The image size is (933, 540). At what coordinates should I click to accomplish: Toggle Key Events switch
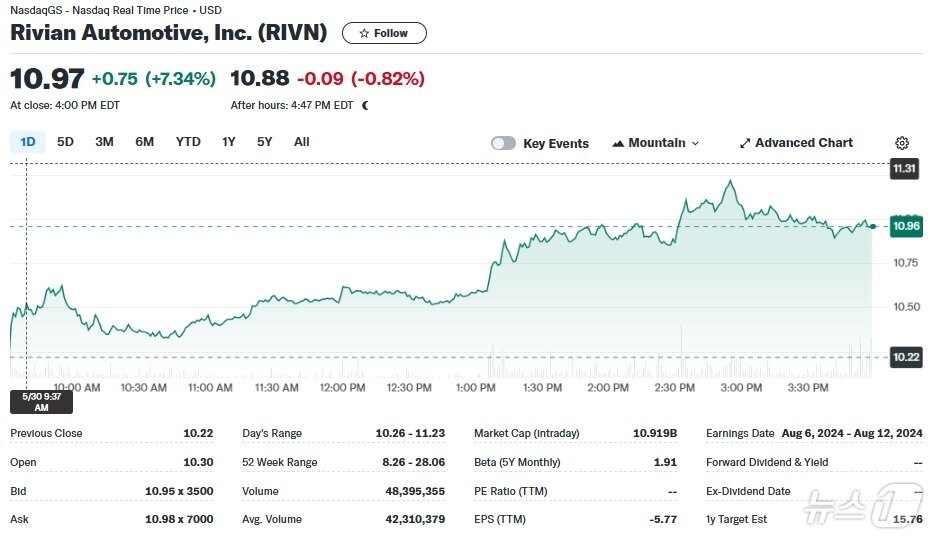pyautogui.click(x=503, y=143)
